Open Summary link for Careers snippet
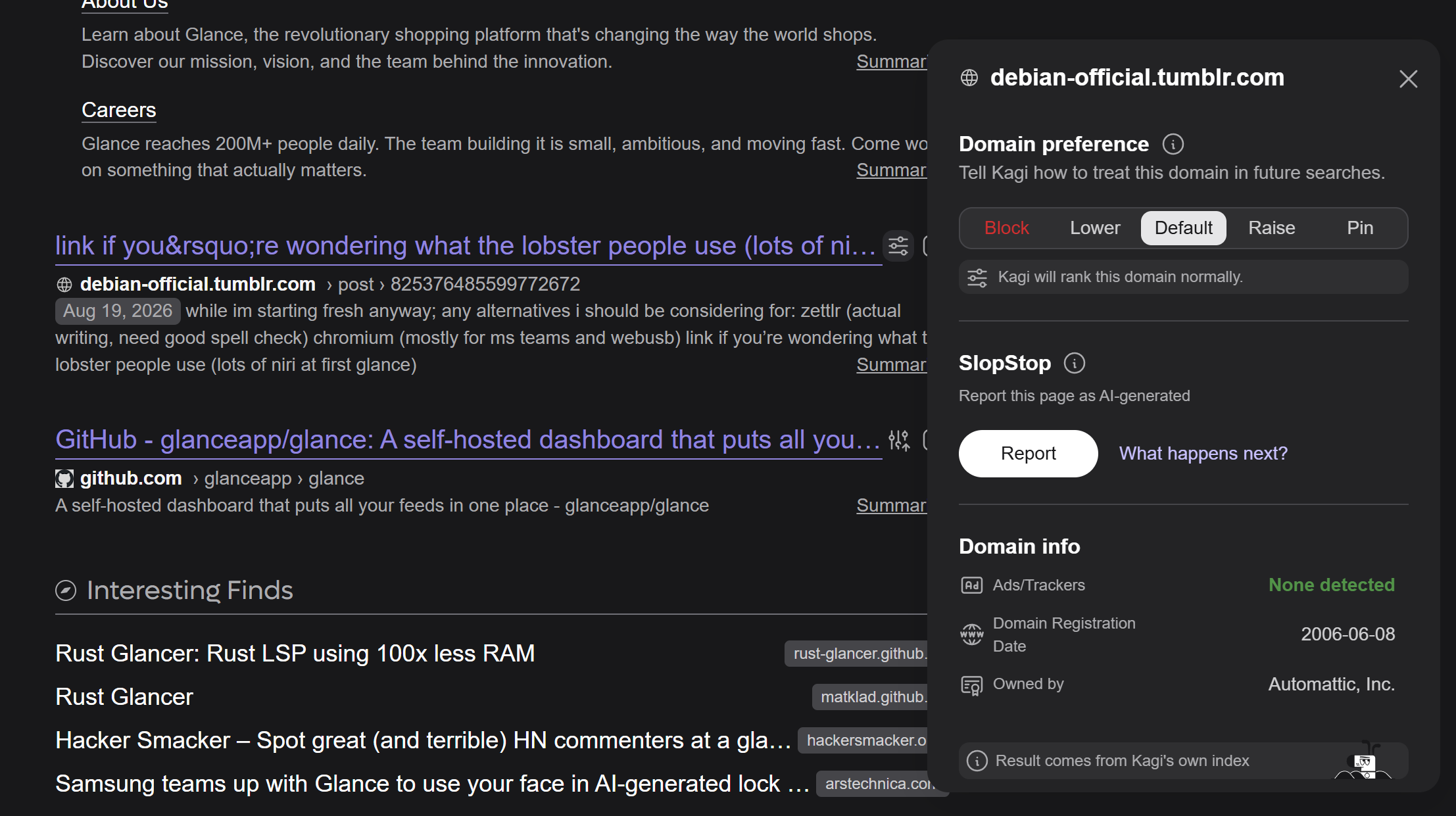Screen dimensions: 1456x816 pos(892,170)
